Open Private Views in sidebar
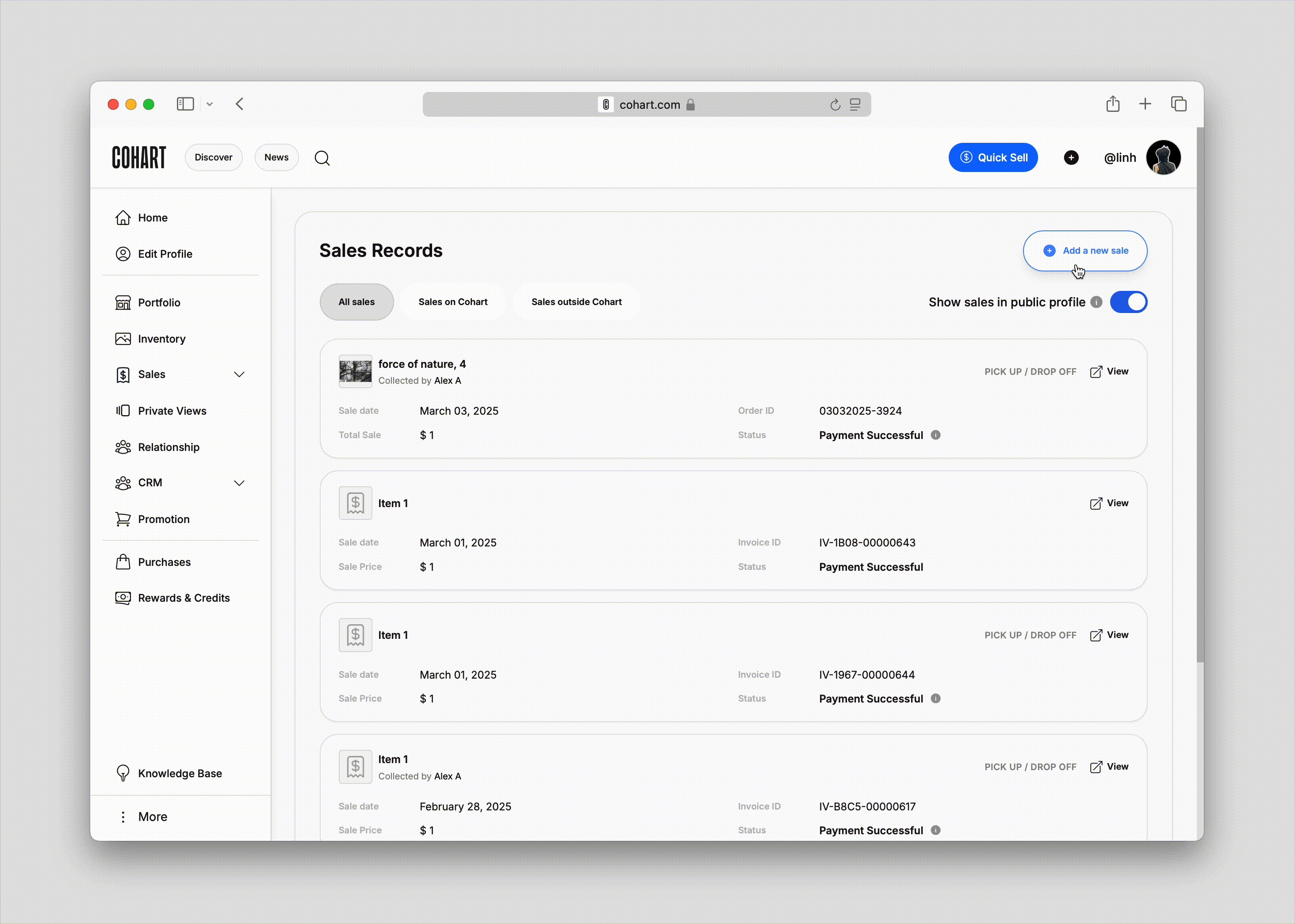 pyautogui.click(x=171, y=411)
